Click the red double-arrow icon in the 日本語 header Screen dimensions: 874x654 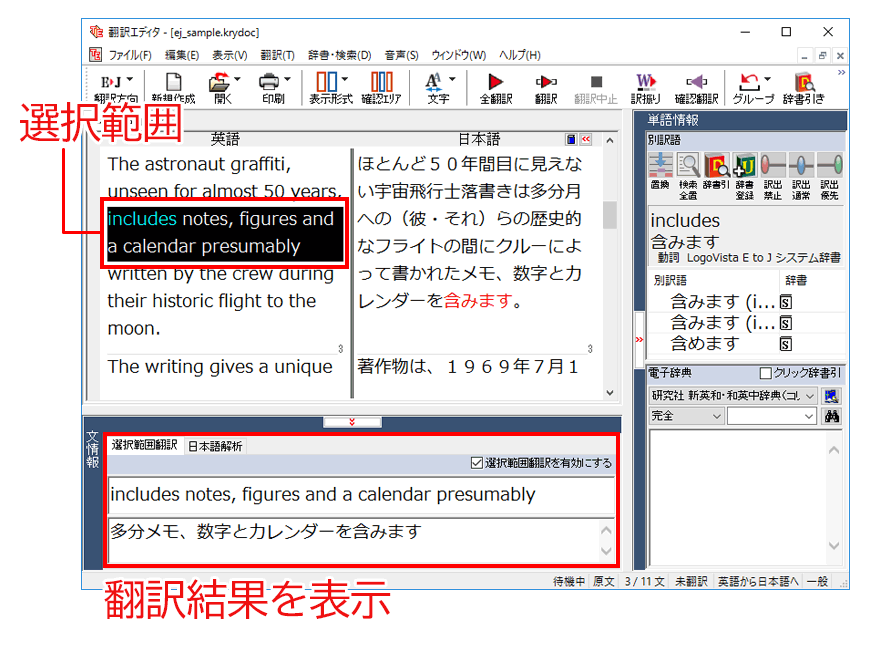click(x=586, y=139)
